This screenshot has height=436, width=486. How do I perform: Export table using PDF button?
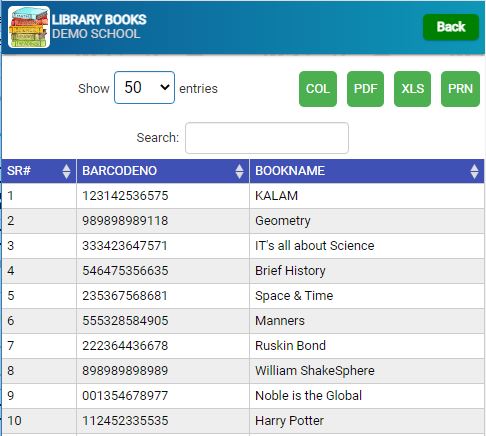point(365,89)
